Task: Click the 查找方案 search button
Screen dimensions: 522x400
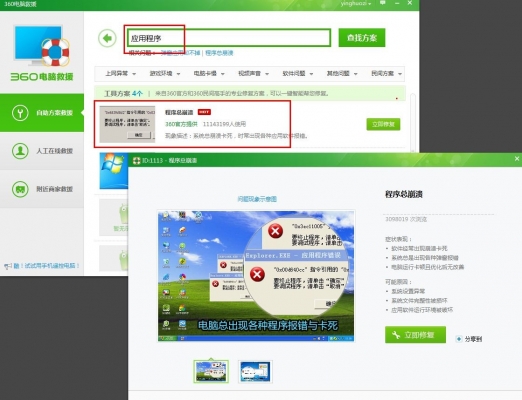Action: [362, 38]
